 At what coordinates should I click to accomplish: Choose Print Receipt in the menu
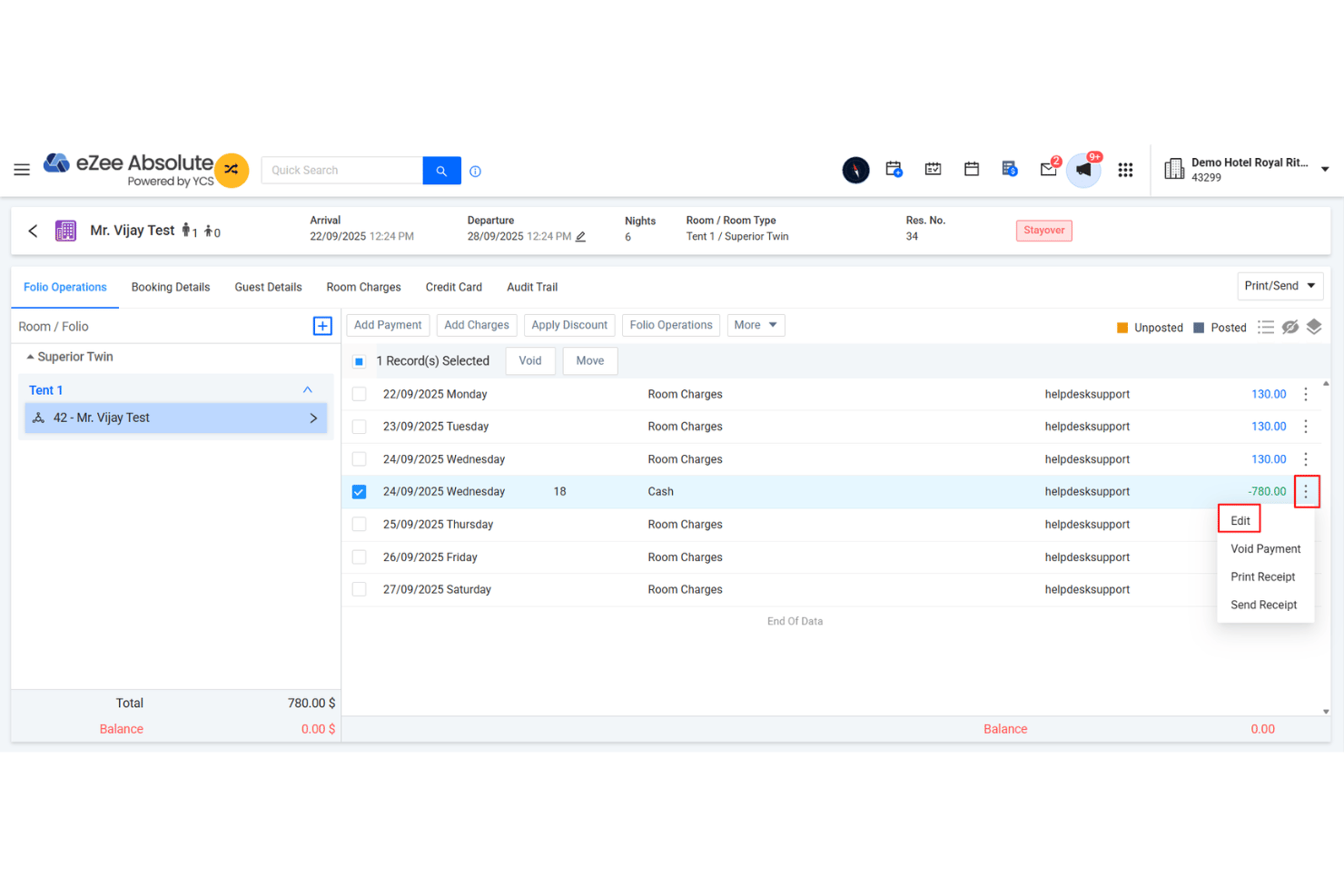click(1262, 577)
